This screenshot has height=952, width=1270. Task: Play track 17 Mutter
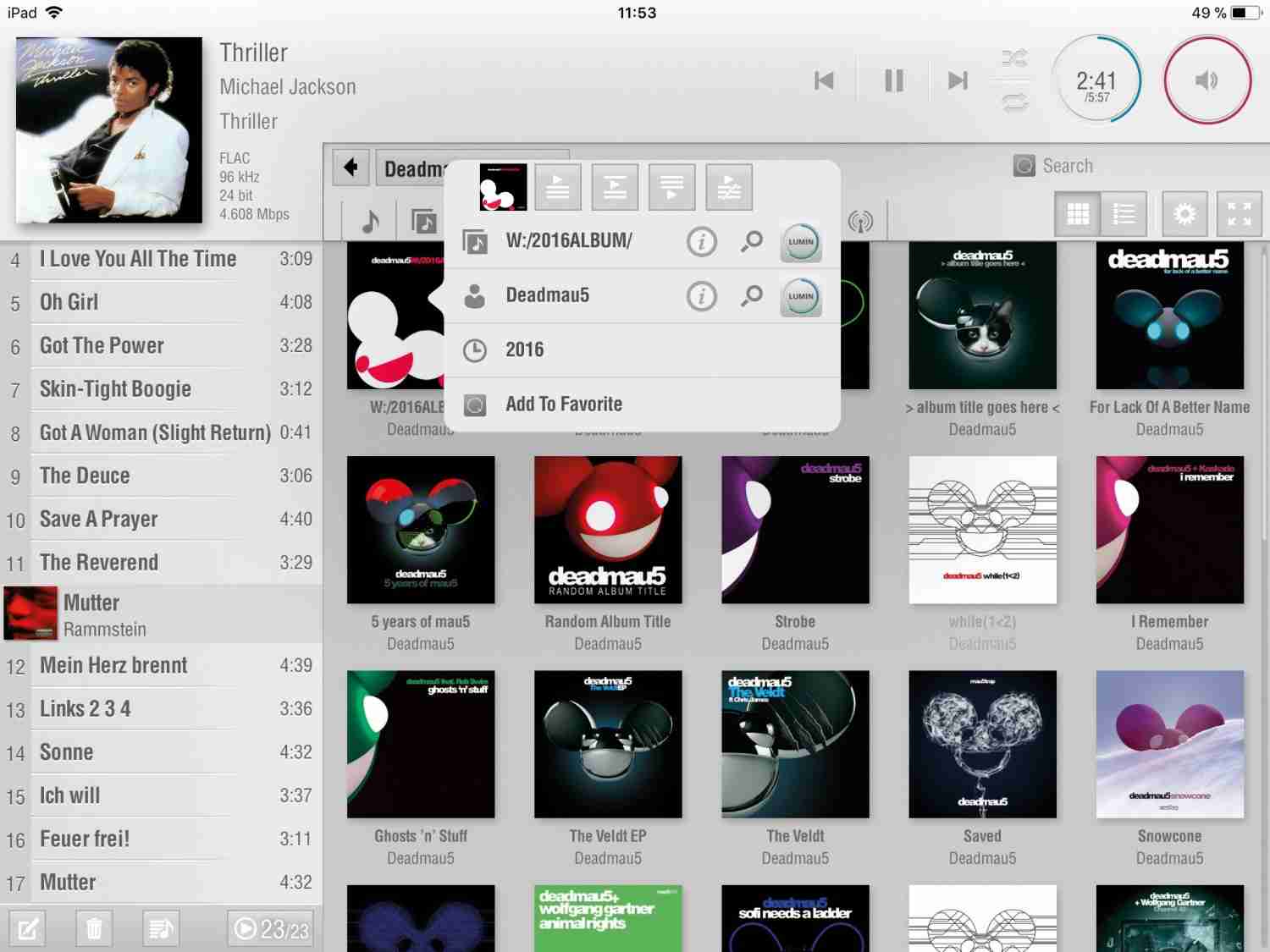click(161, 882)
